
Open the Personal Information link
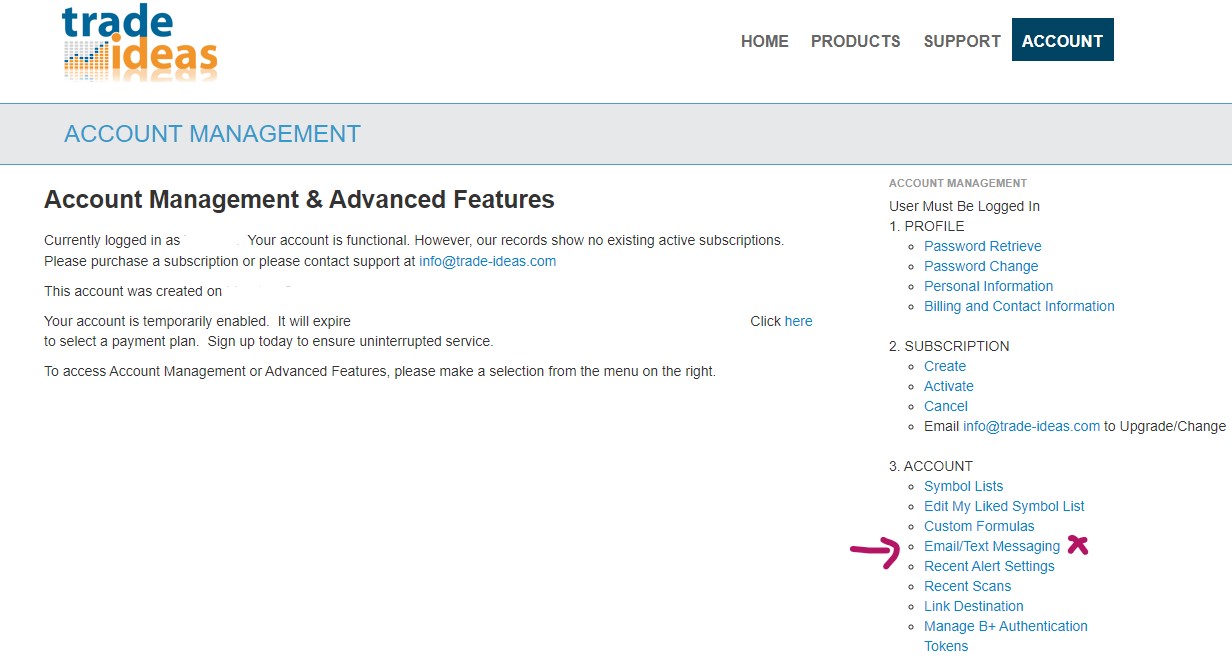pos(988,286)
